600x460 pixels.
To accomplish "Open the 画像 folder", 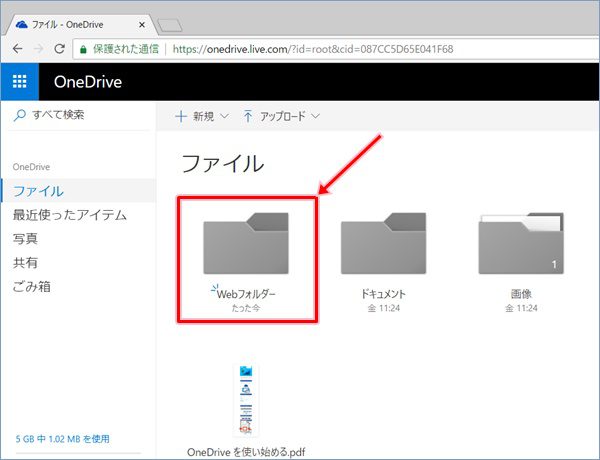I will pyautogui.click(x=521, y=247).
